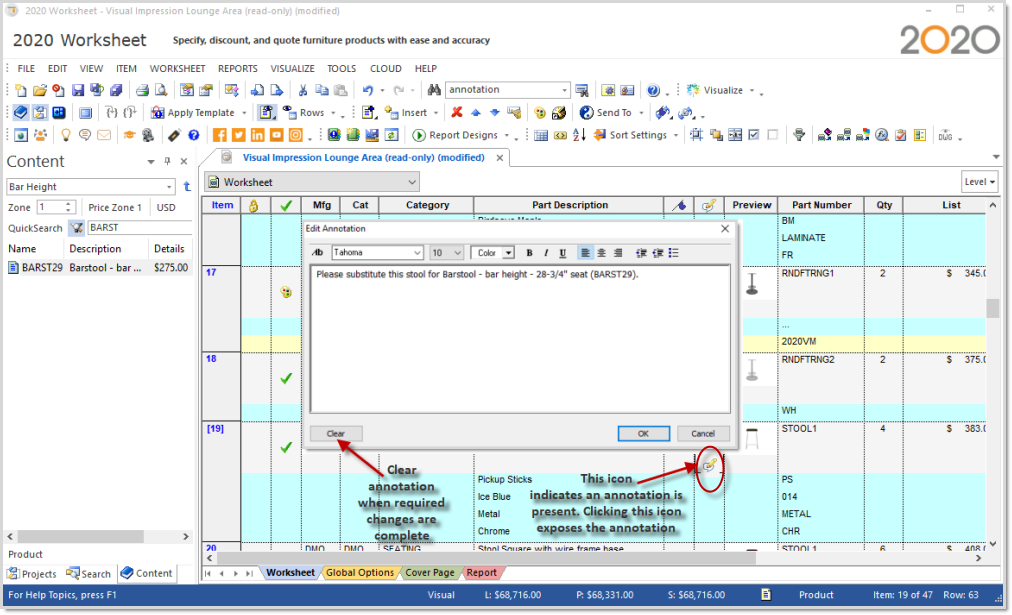Click the DWG export icon
Image resolution: width=1012 pixels, height=615 pixels.
pos(946,135)
